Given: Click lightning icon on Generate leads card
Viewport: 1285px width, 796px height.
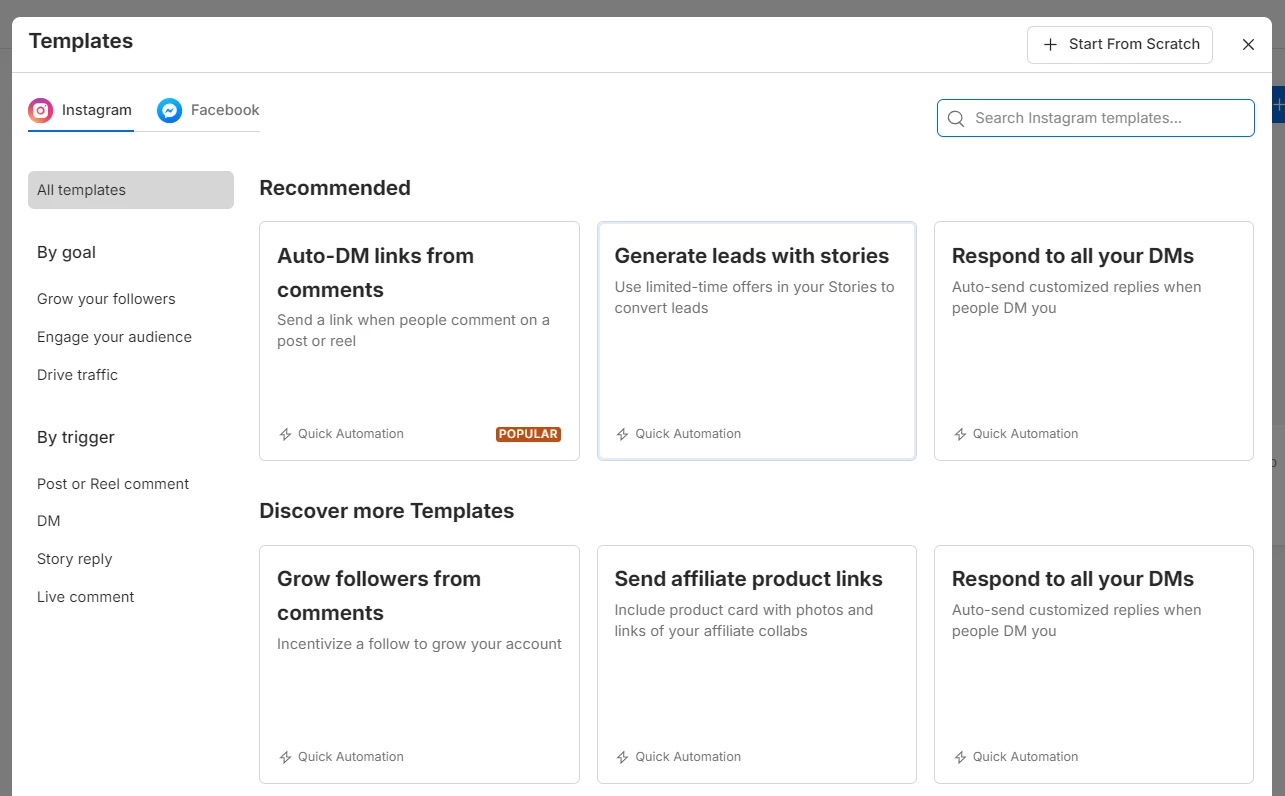Looking at the screenshot, I should [x=622, y=434].
